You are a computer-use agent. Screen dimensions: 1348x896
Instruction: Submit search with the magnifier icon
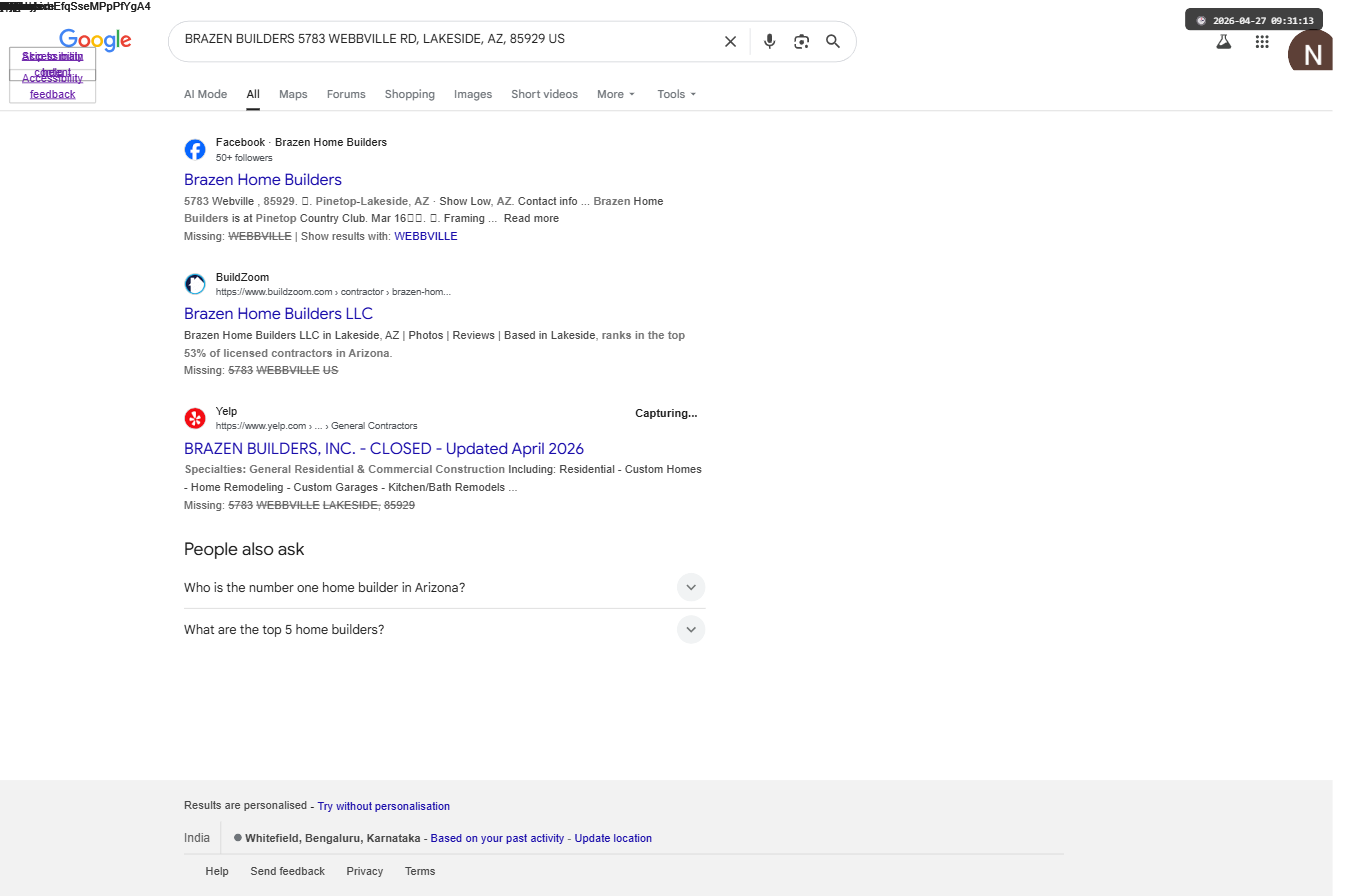click(833, 41)
